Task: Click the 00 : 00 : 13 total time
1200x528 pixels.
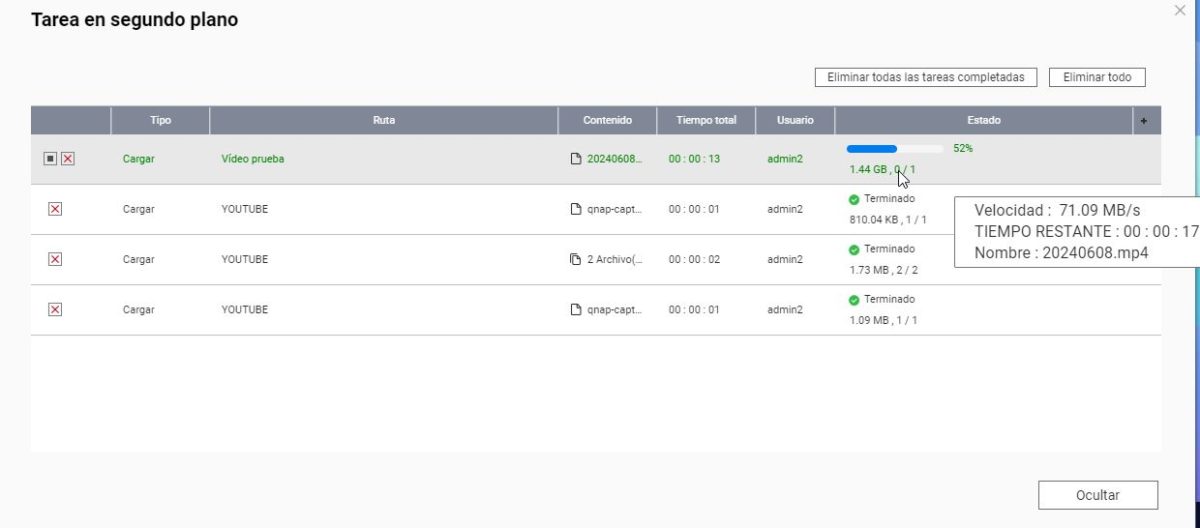Action: click(694, 159)
